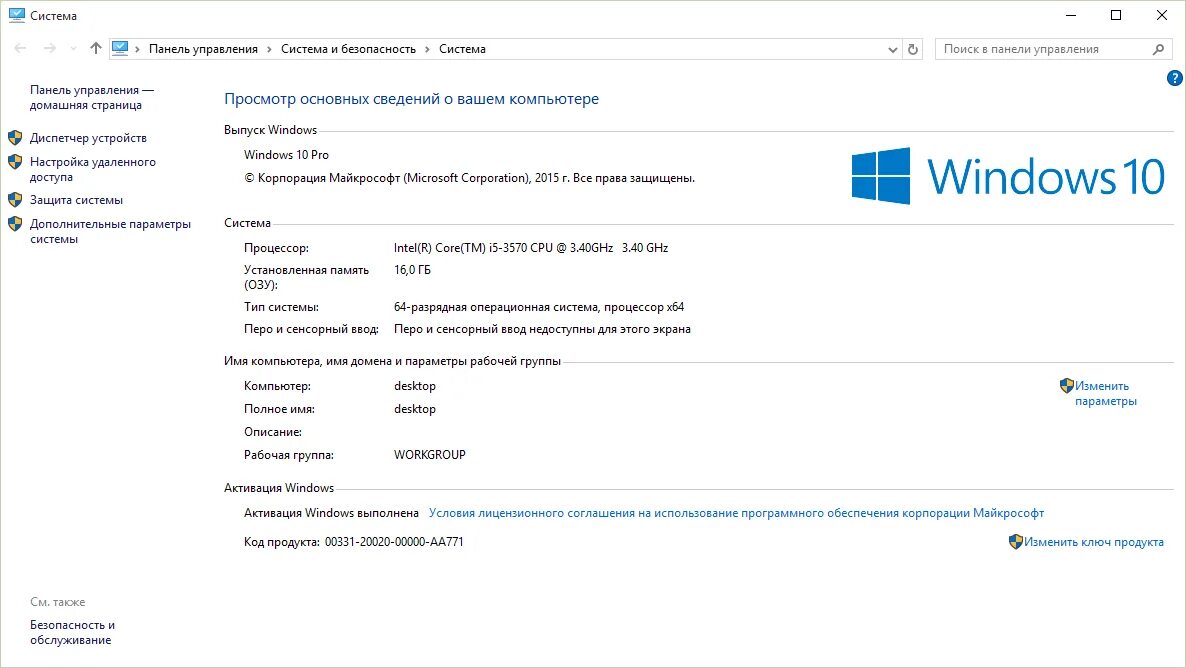Click shield icon beside Настройка удаленного доступа
This screenshot has width=1186, height=668.
pyautogui.click(x=15, y=162)
